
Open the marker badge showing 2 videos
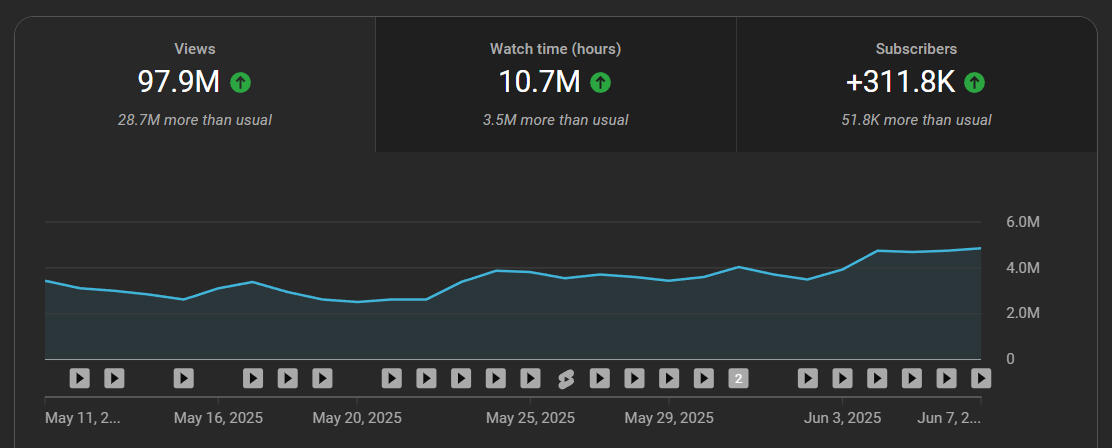pos(738,378)
